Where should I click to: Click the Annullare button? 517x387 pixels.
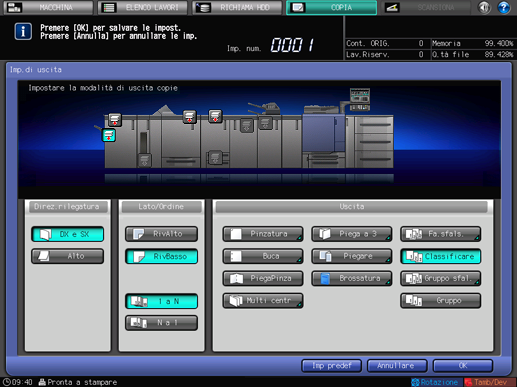pyautogui.click(x=397, y=366)
